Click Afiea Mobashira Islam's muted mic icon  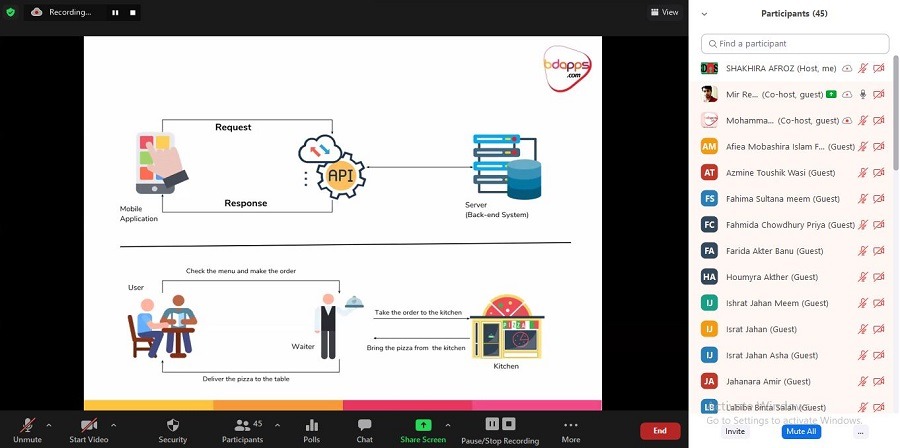(x=863, y=147)
